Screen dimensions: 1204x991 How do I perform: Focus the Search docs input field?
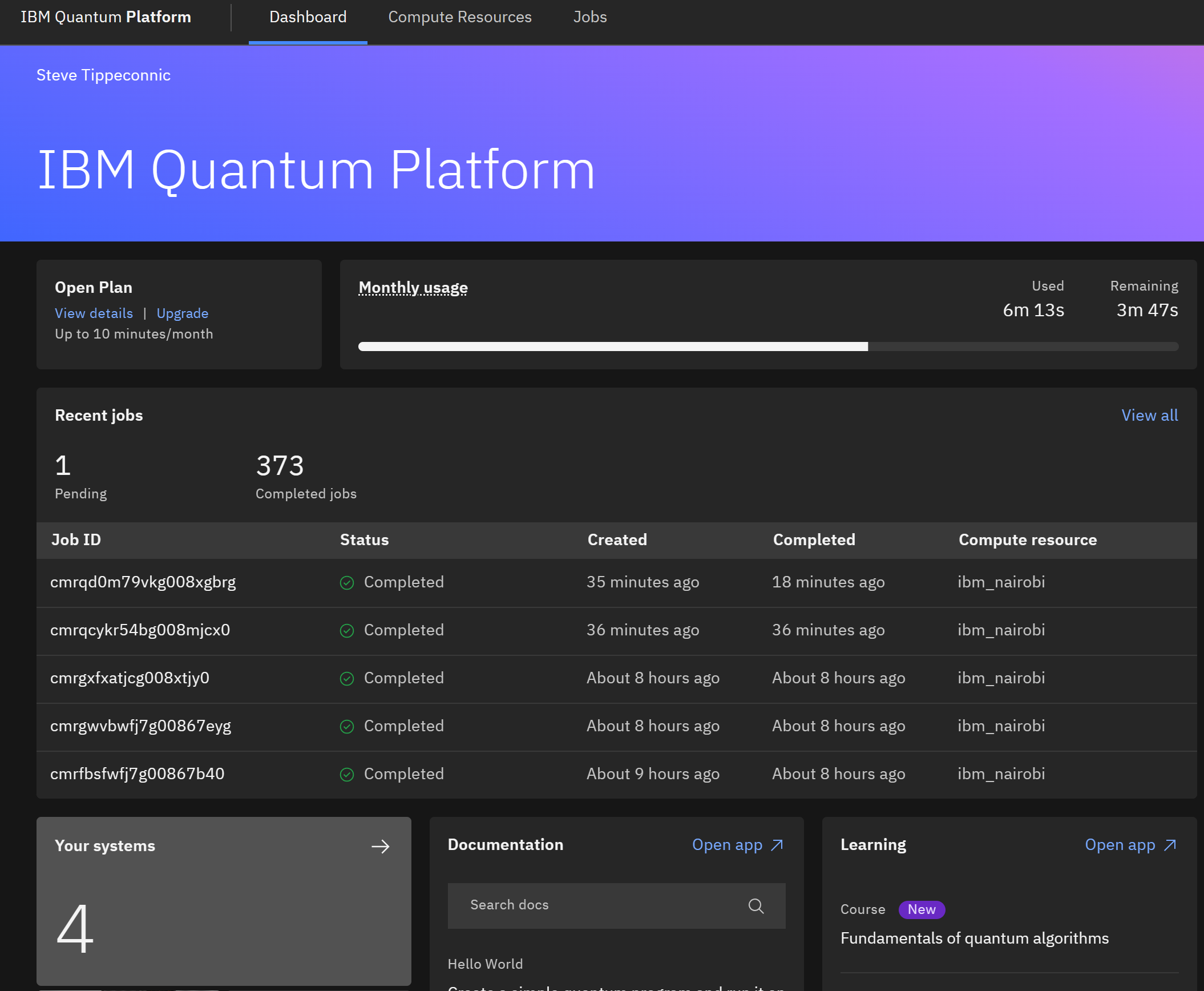[x=616, y=905]
